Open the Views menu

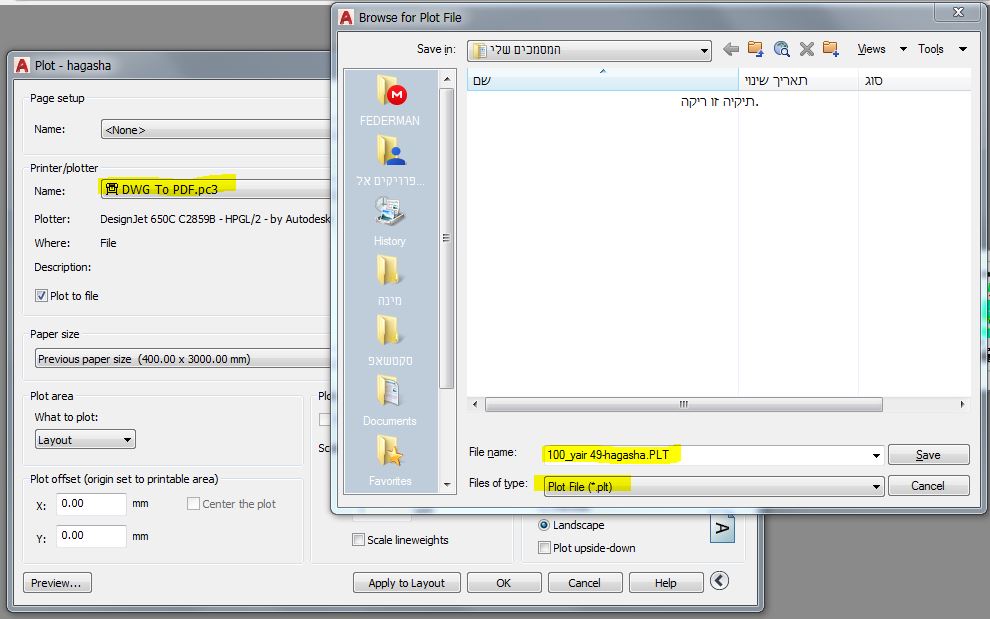[x=871, y=49]
